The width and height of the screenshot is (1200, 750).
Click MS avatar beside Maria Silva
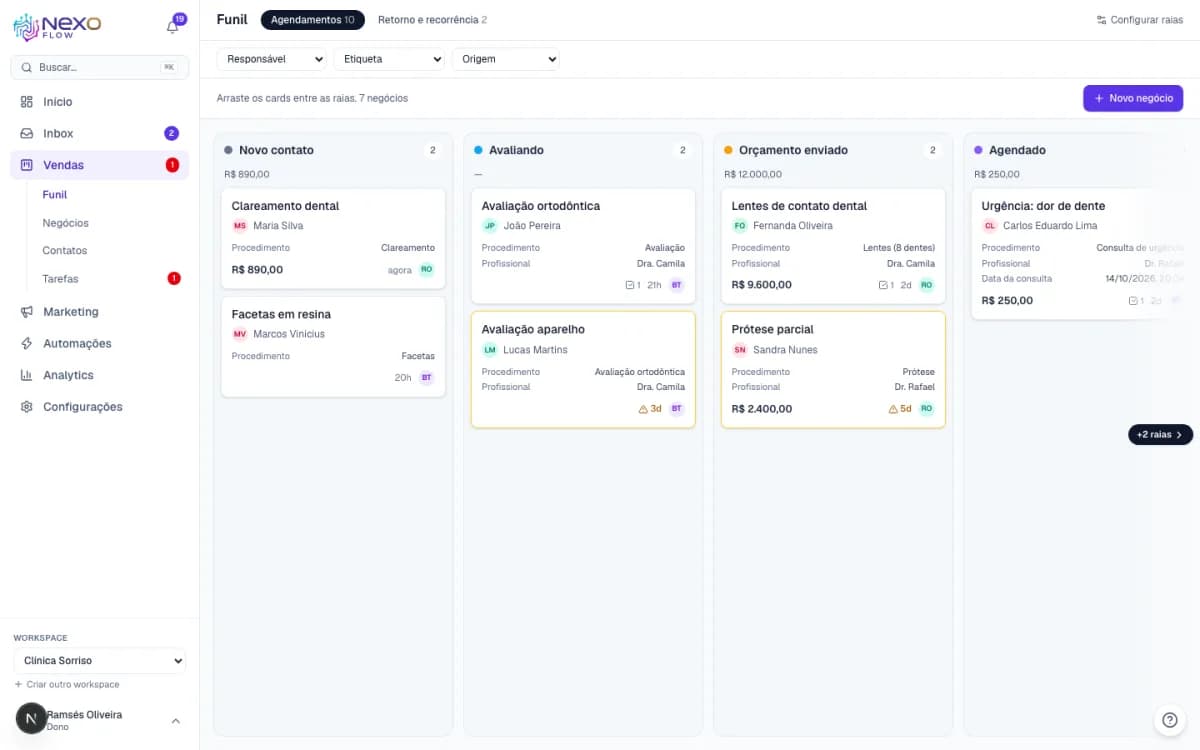[239, 226]
